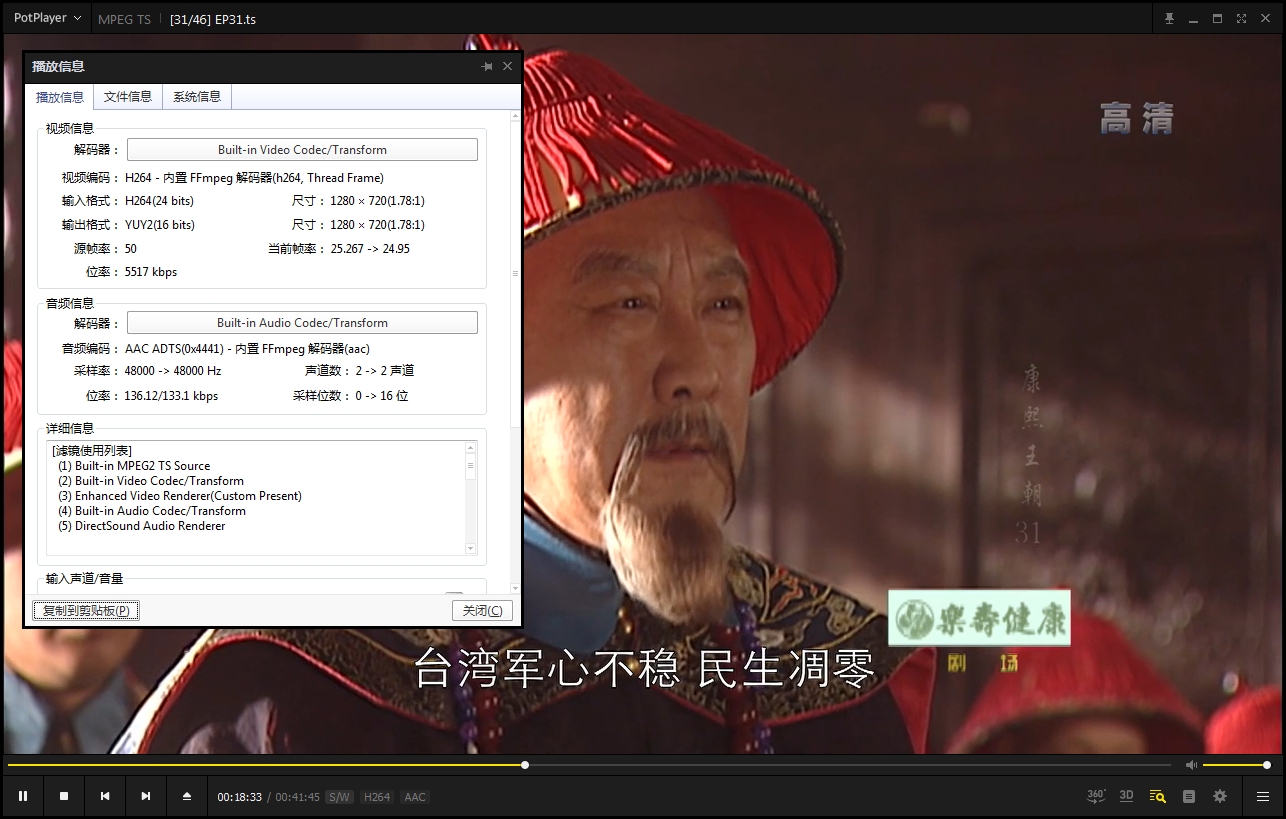
Task: Click the H264 video codec badge
Action: tap(377, 797)
